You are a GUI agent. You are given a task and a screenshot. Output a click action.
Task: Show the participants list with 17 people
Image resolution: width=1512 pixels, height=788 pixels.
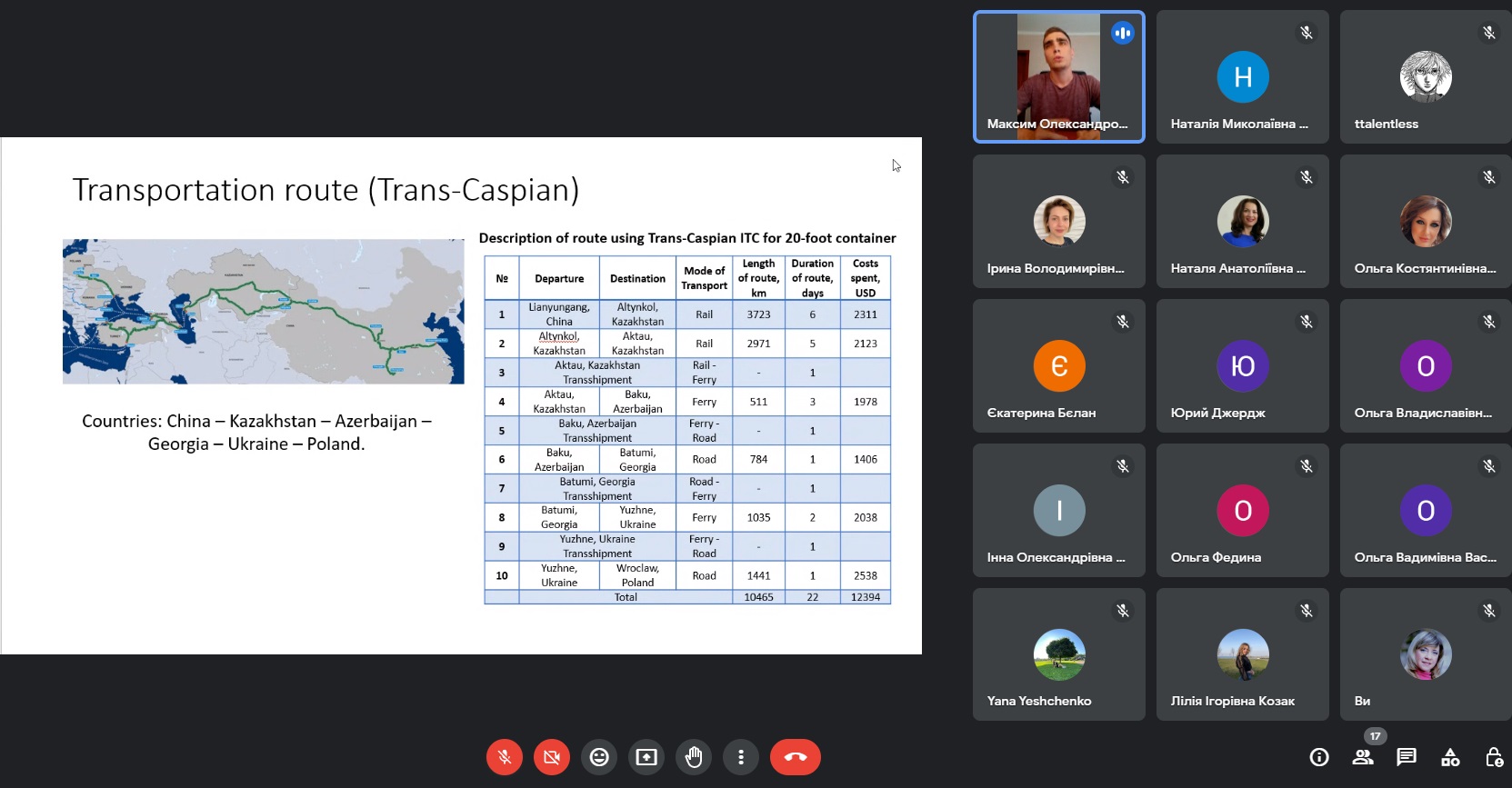1363,756
